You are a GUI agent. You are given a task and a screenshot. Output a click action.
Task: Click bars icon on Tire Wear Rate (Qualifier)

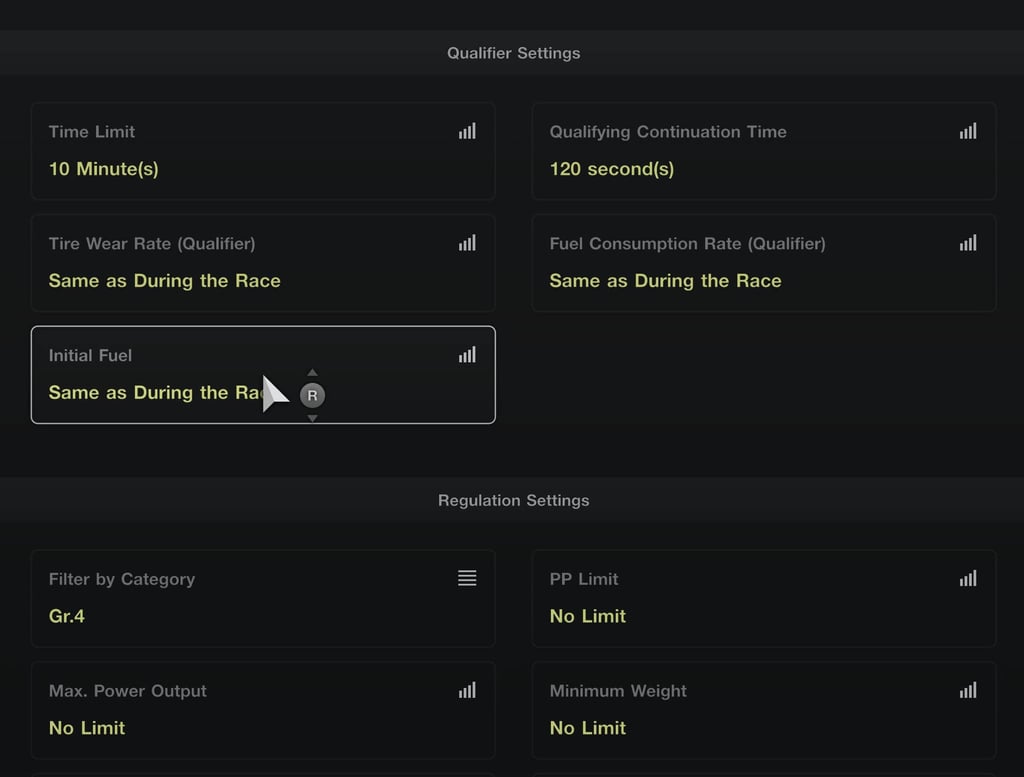(467, 243)
